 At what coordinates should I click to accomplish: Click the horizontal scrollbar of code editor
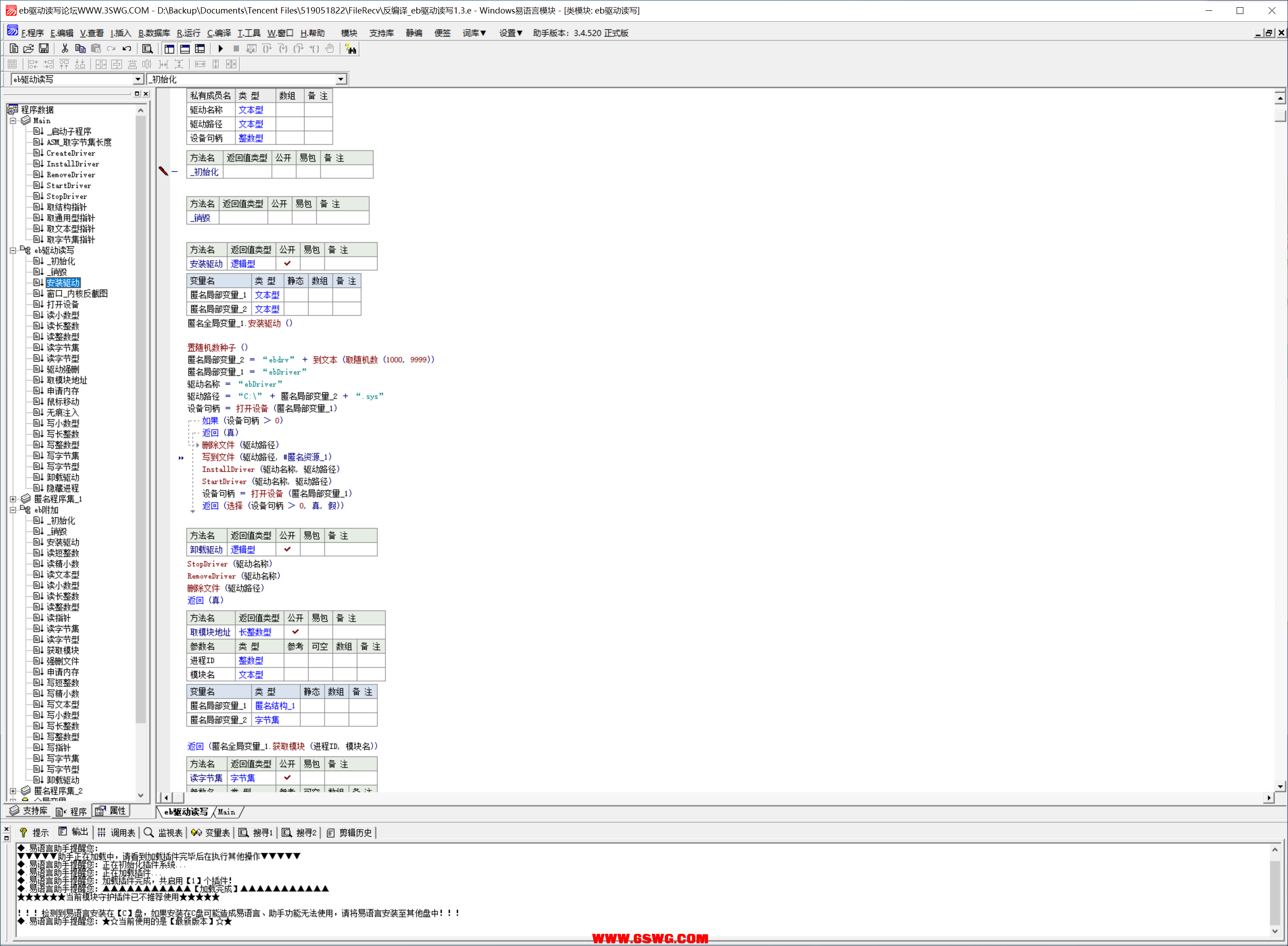pyautogui.click(x=688, y=797)
